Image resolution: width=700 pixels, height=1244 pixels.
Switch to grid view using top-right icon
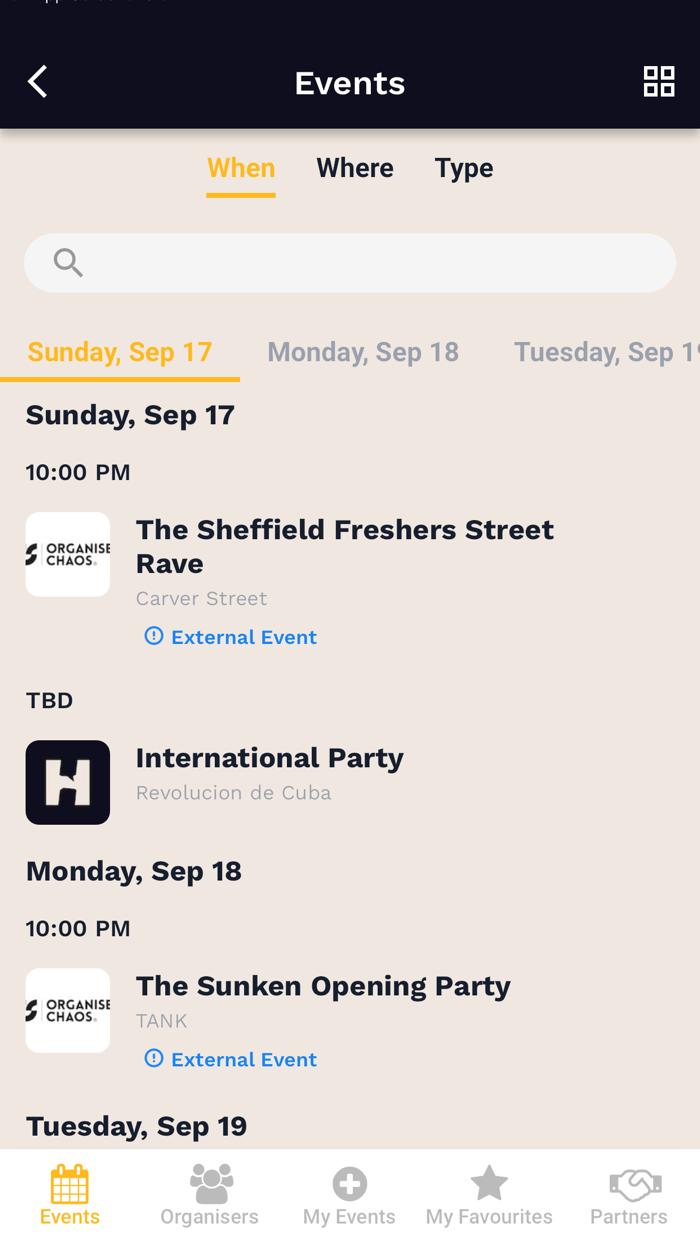tap(659, 81)
